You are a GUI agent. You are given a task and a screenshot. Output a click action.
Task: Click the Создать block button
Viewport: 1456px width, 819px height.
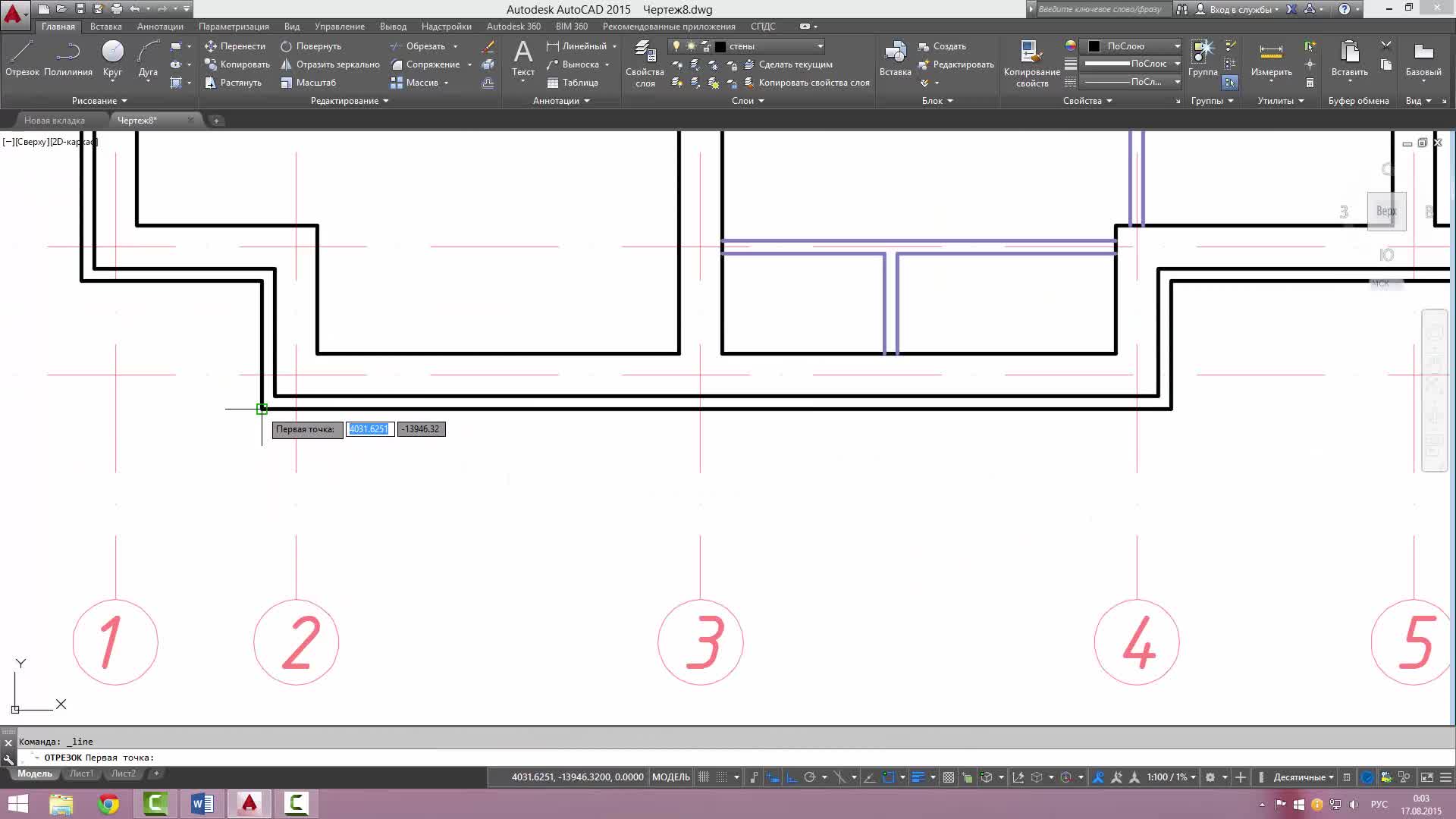click(x=942, y=46)
